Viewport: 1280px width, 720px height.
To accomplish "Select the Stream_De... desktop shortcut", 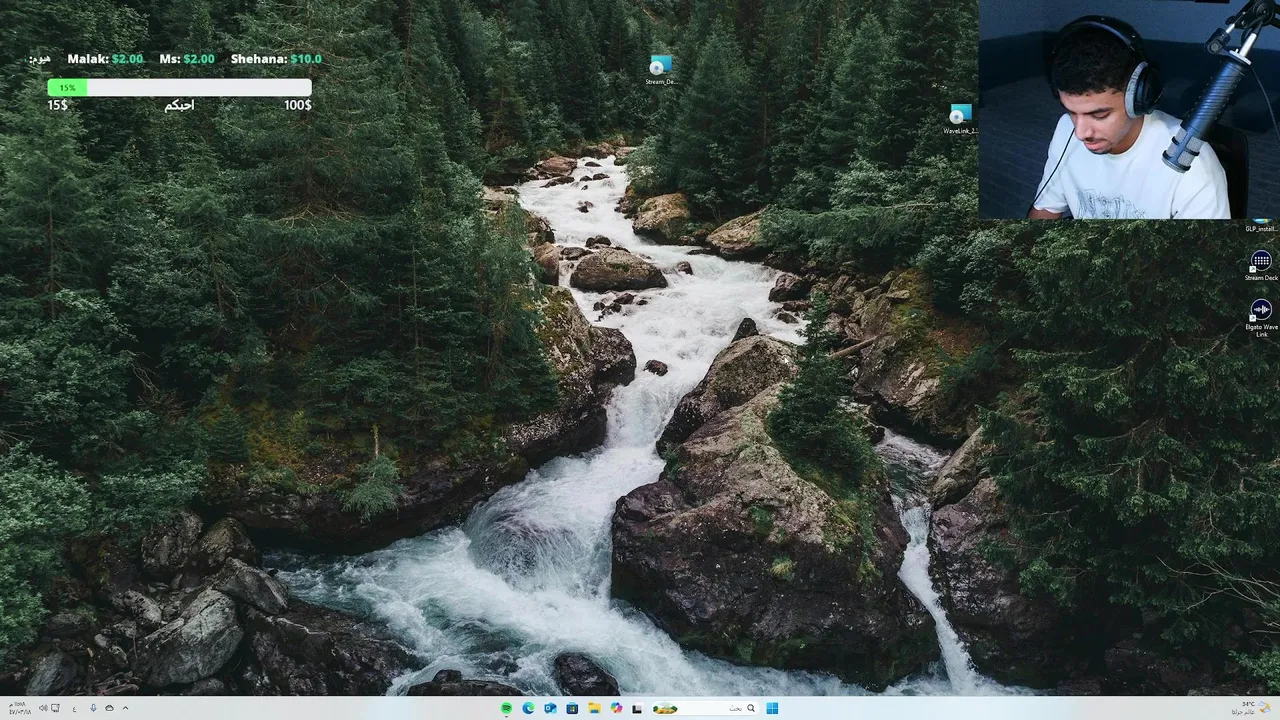I will [x=660, y=70].
